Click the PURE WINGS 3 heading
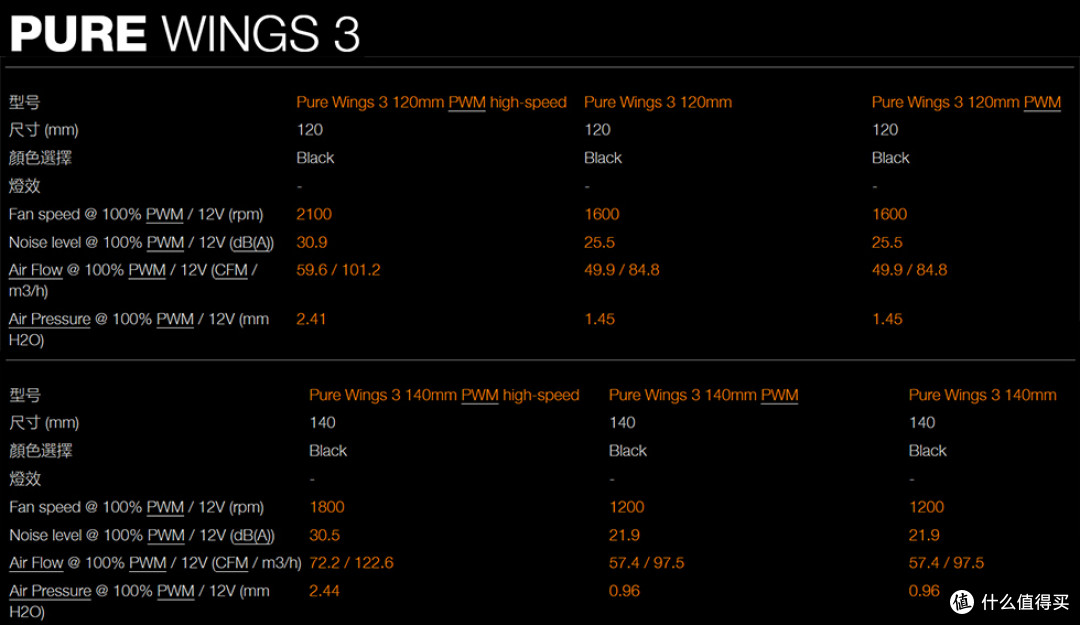The image size is (1080, 625). coord(185,34)
